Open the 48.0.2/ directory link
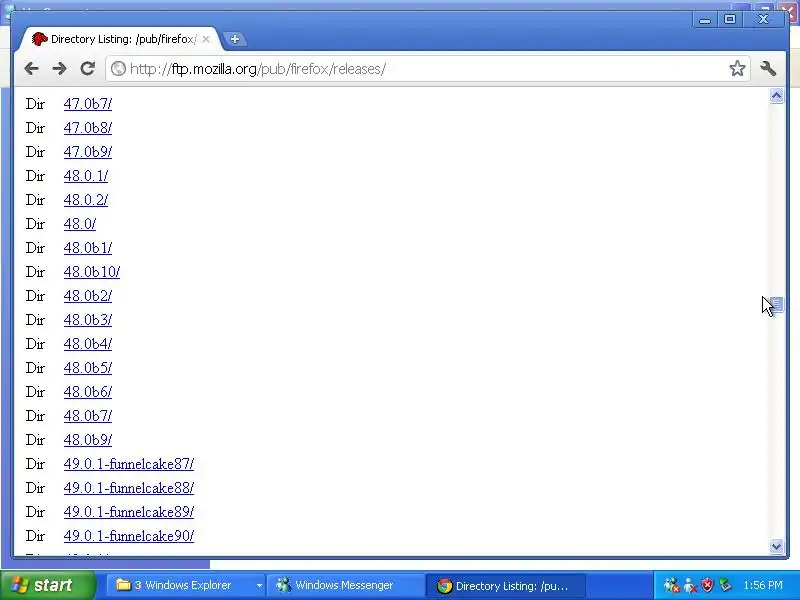Screen dimensions: 800x600 (86, 200)
